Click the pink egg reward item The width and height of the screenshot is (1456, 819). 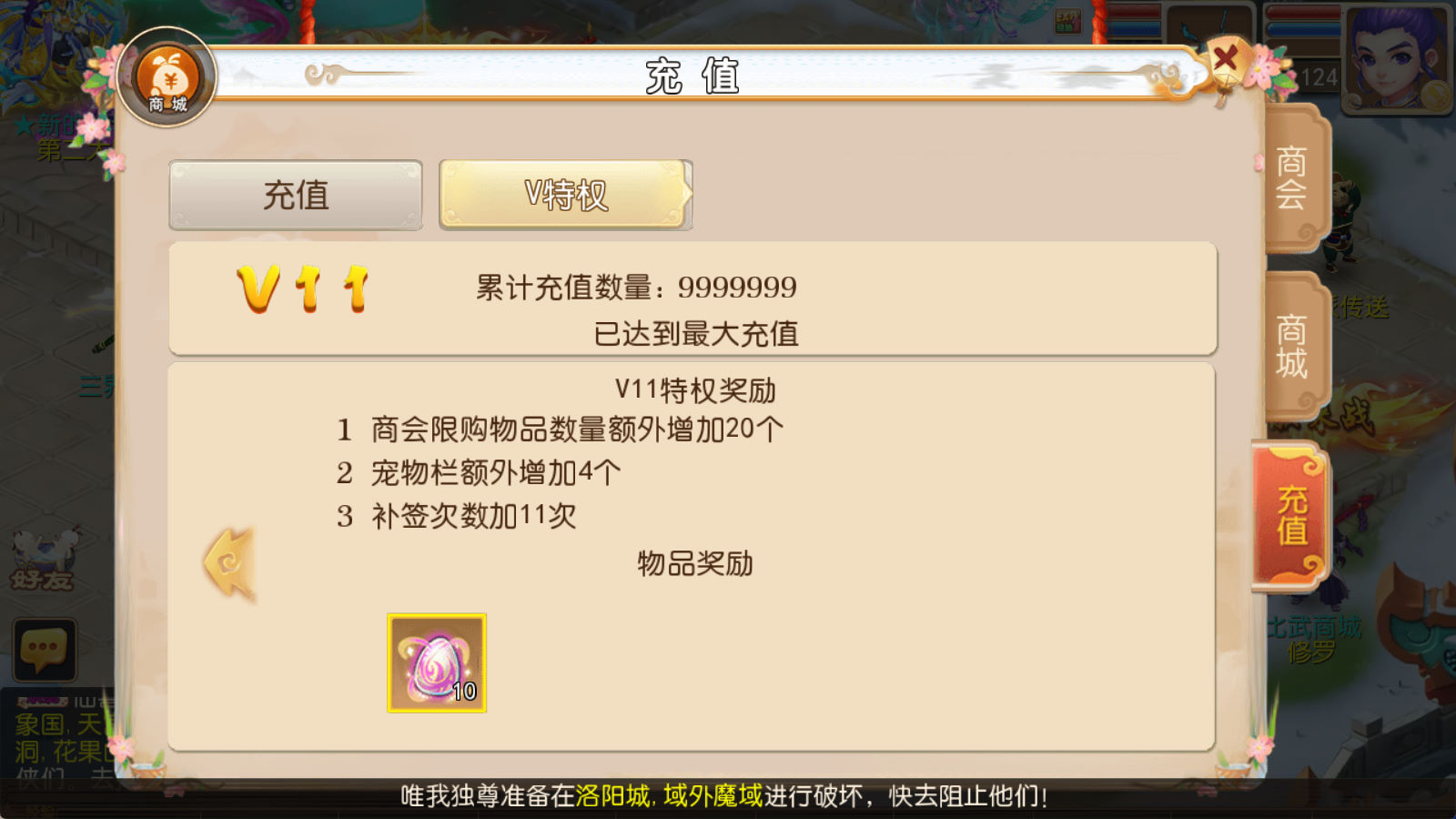pyautogui.click(x=437, y=662)
